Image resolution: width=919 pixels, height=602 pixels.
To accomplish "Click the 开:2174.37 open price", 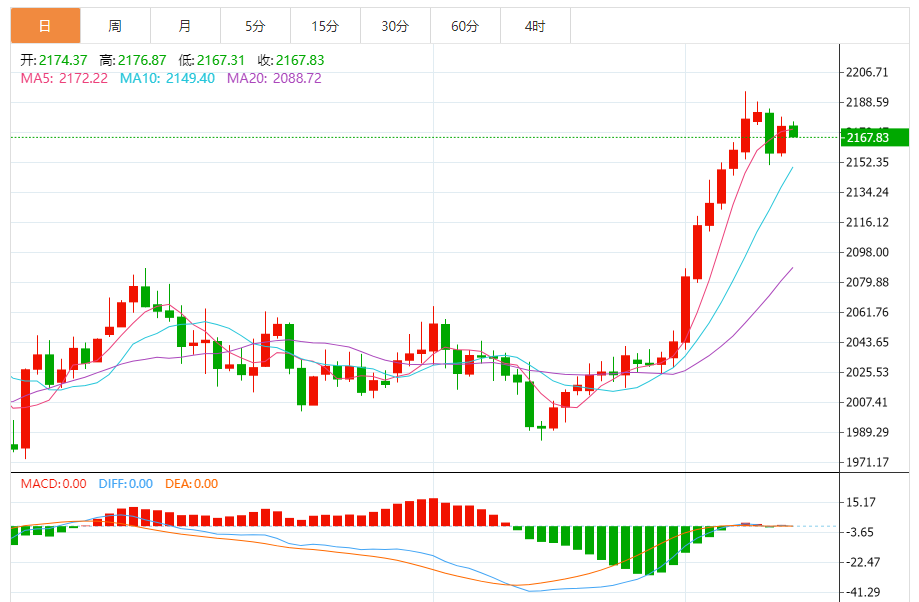I will click(x=54, y=60).
